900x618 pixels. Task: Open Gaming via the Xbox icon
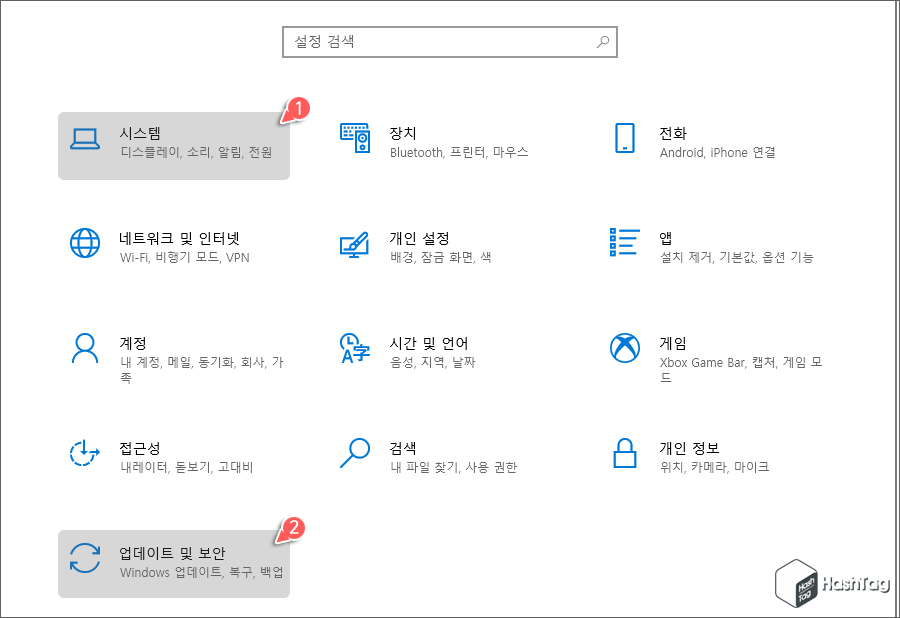(x=624, y=349)
